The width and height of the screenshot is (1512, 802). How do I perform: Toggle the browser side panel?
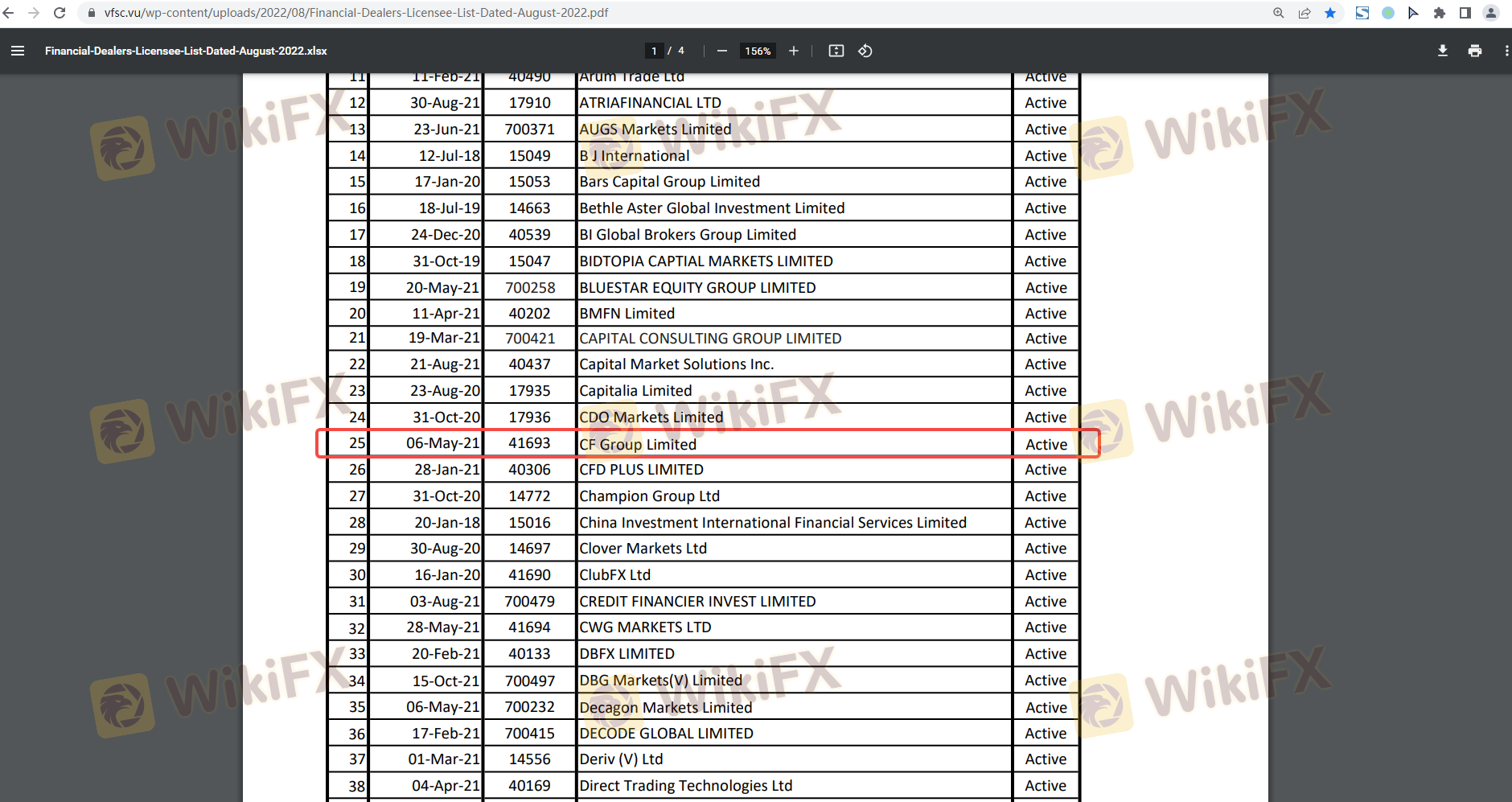pos(1465,13)
